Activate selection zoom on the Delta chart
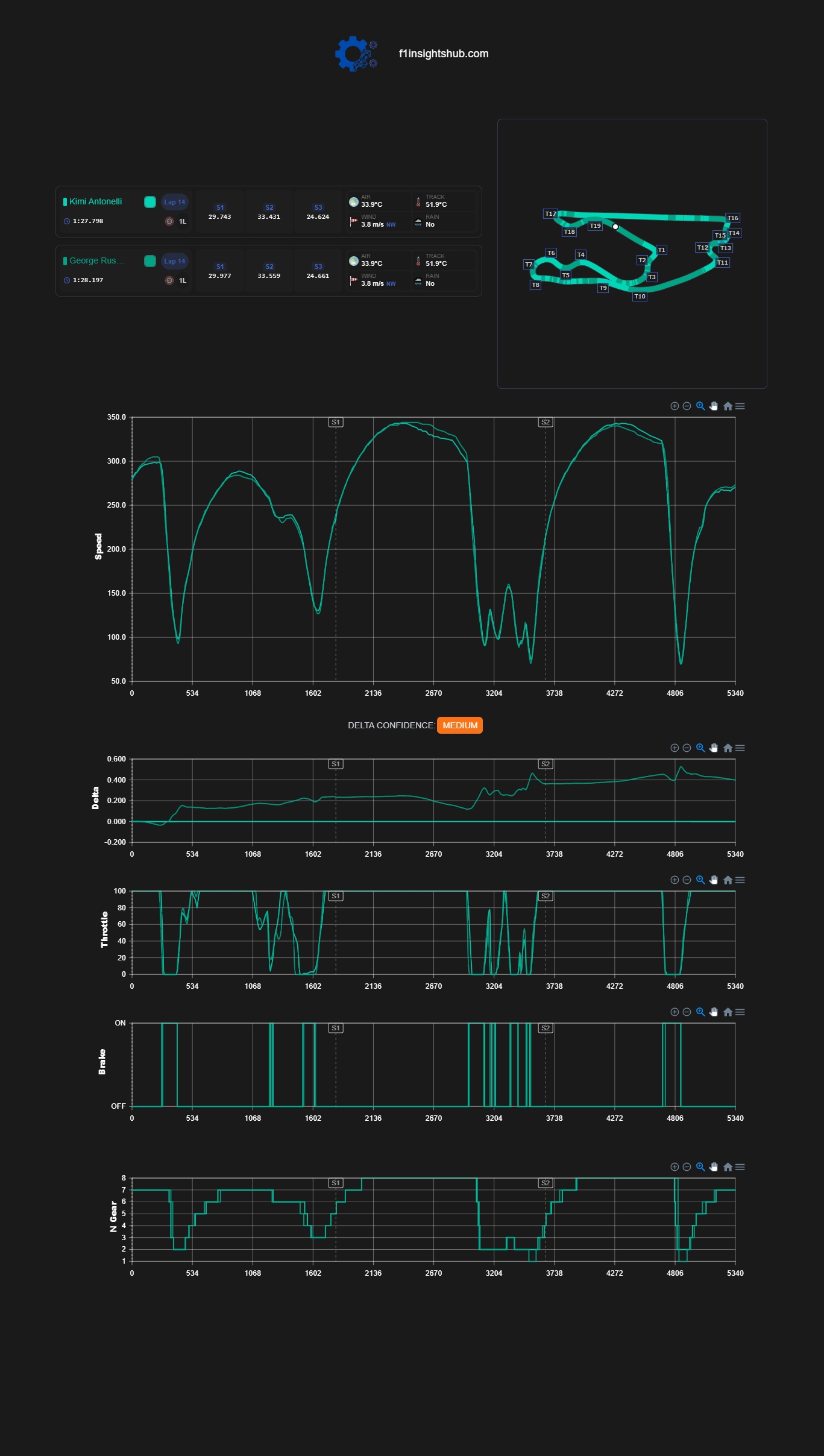824x1456 pixels. coord(700,748)
